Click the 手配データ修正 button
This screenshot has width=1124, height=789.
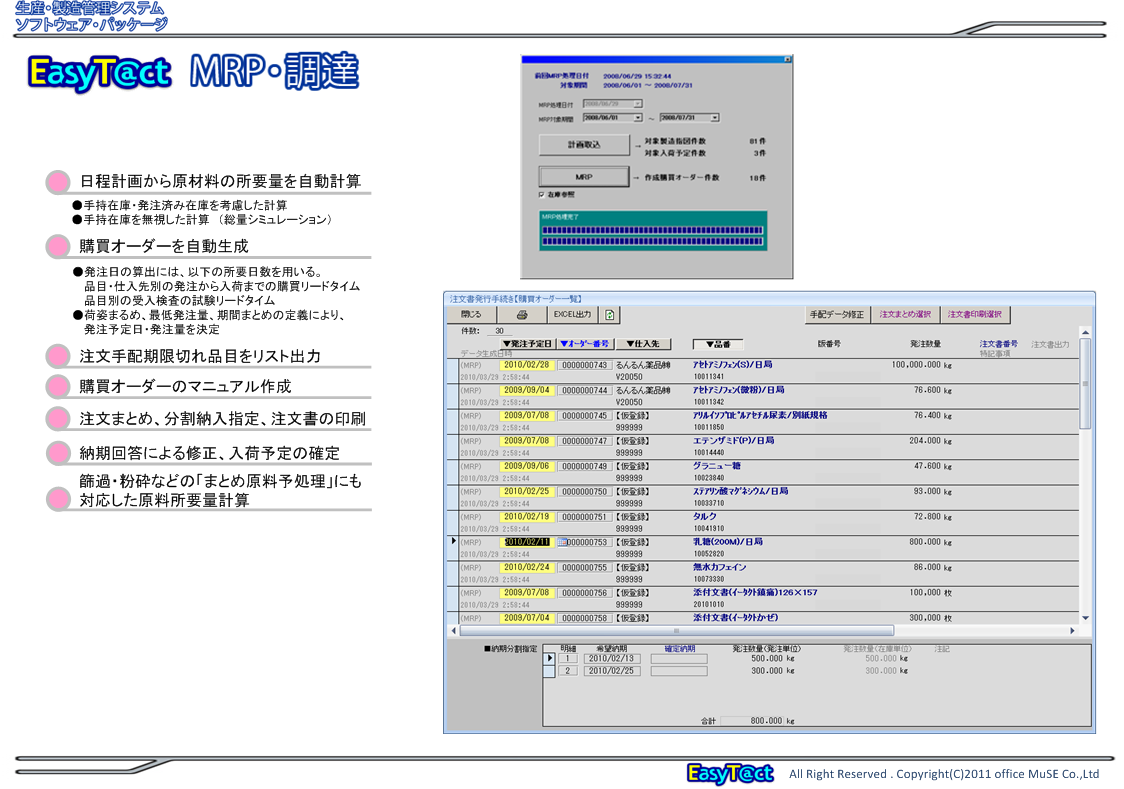(838, 314)
